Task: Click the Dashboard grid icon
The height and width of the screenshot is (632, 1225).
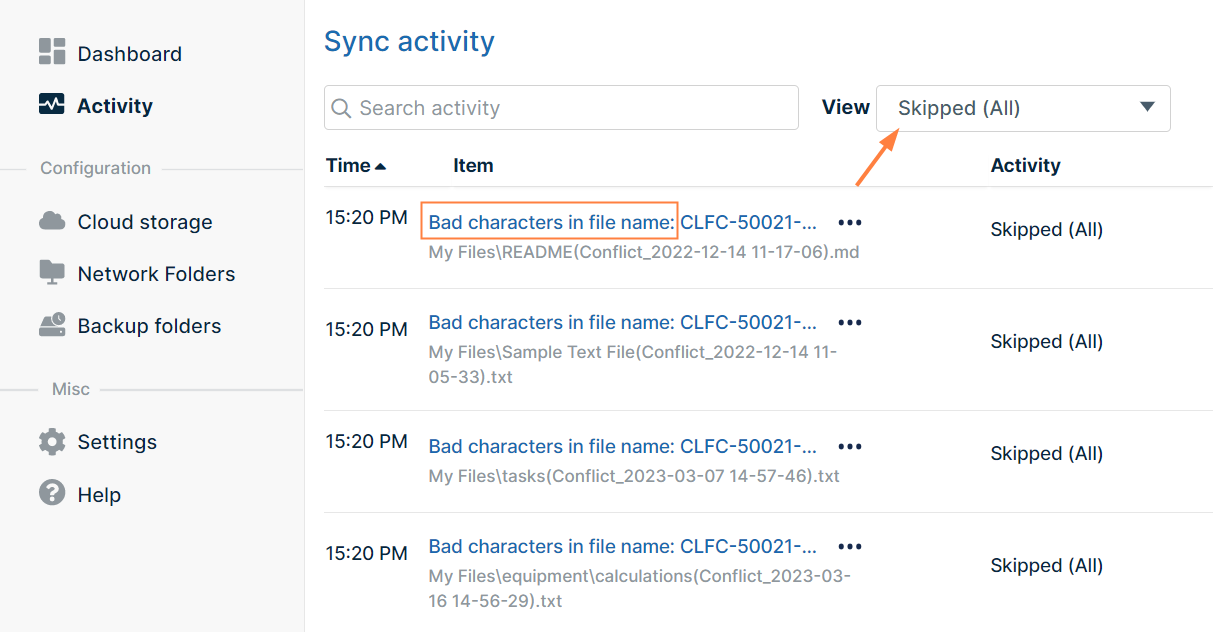Action: coord(52,52)
